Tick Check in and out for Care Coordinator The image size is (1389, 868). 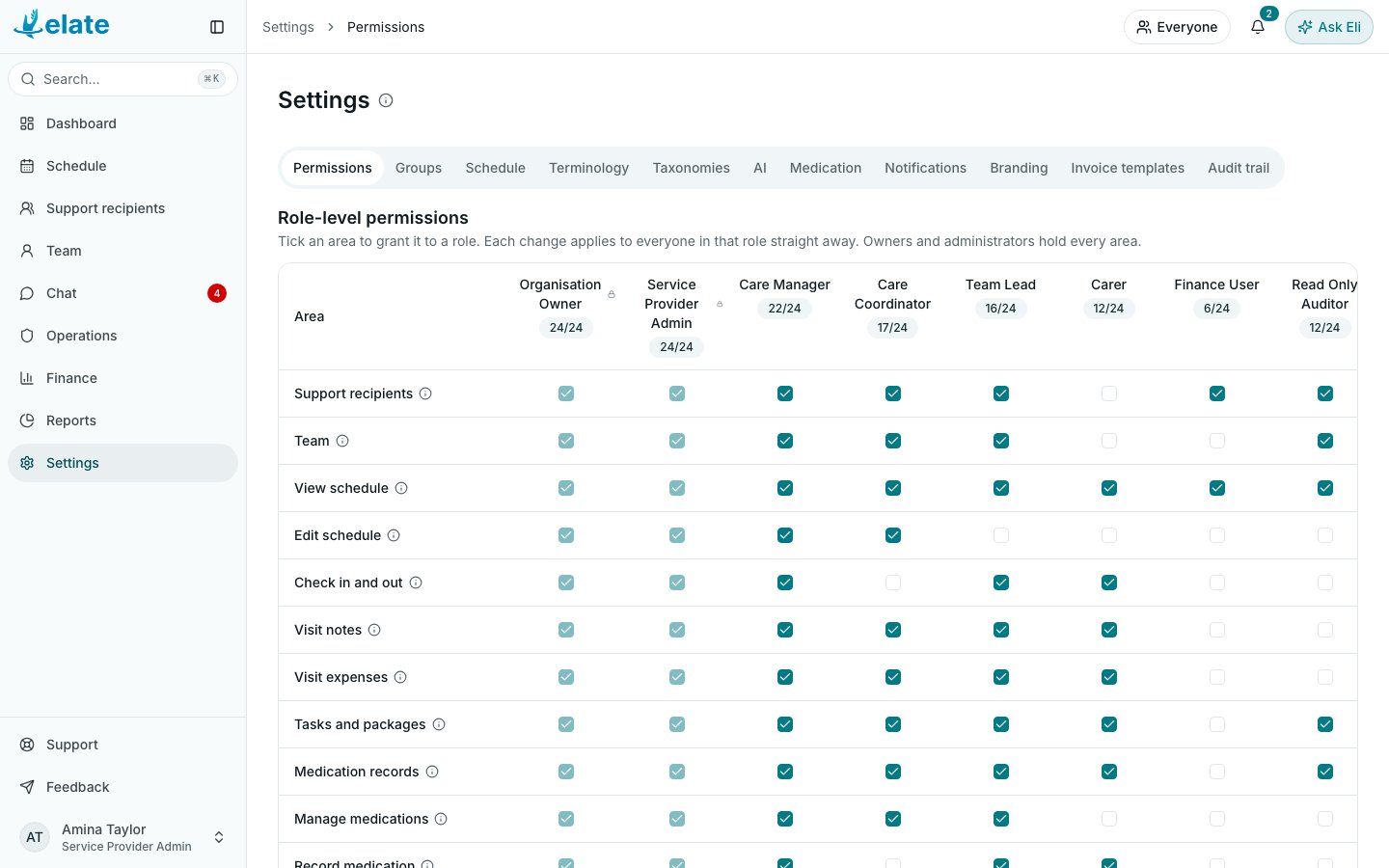[893, 583]
